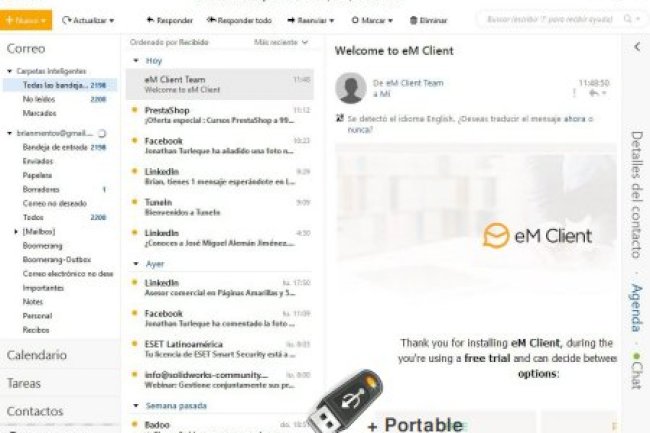Image resolution: width=650 pixels, height=433 pixels.
Task: Open the Reenviar forward dropdown
Action: (332, 20)
